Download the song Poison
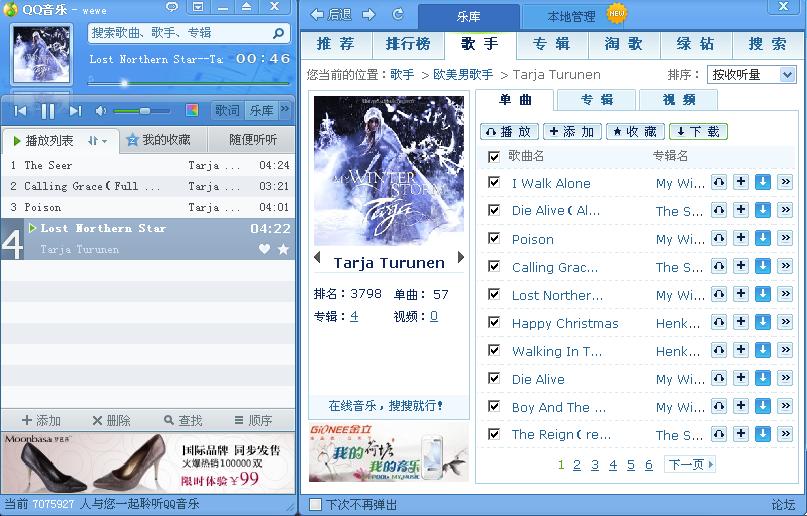The height and width of the screenshot is (516, 807). [x=763, y=238]
